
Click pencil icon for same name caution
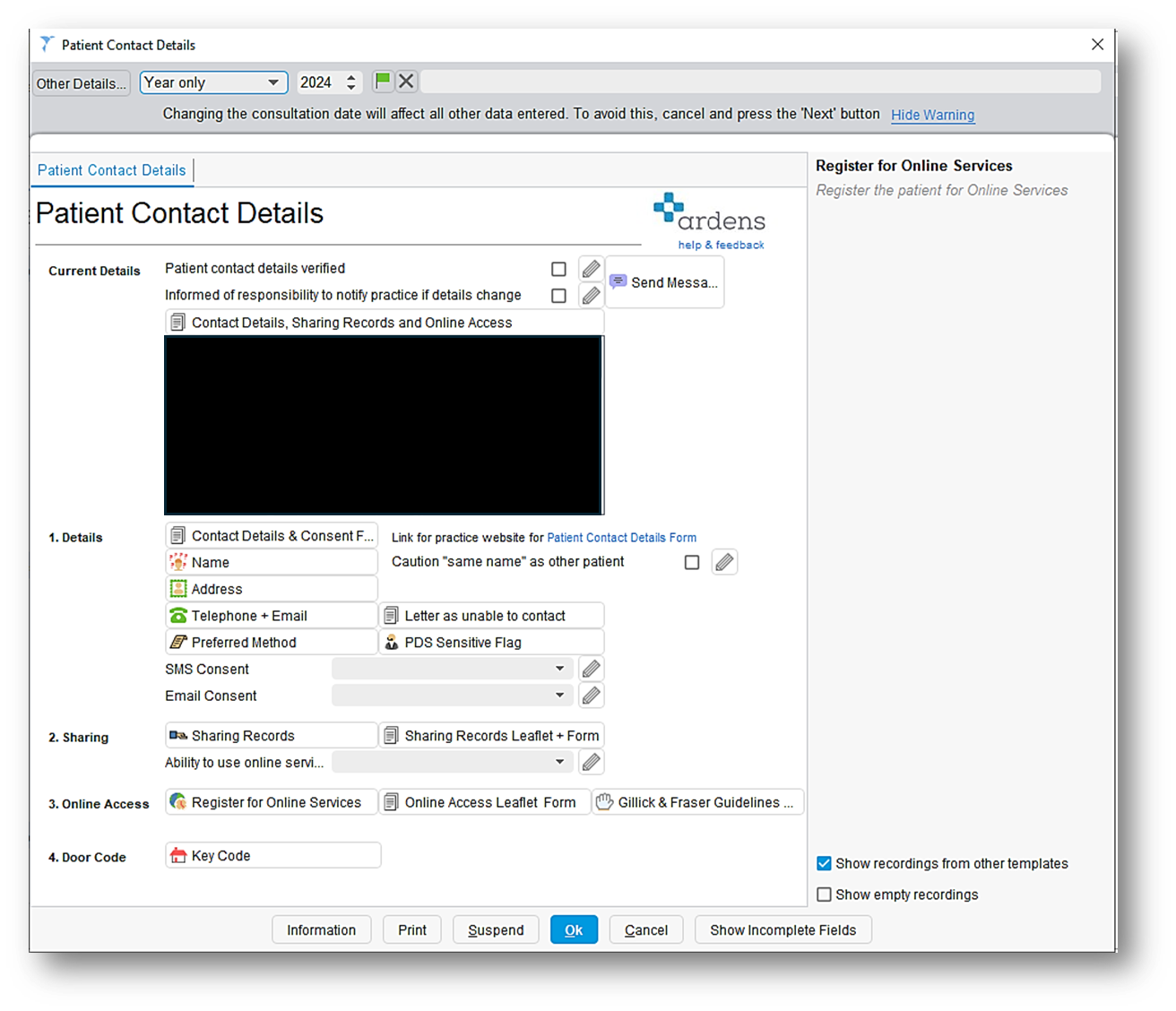[x=724, y=562]
